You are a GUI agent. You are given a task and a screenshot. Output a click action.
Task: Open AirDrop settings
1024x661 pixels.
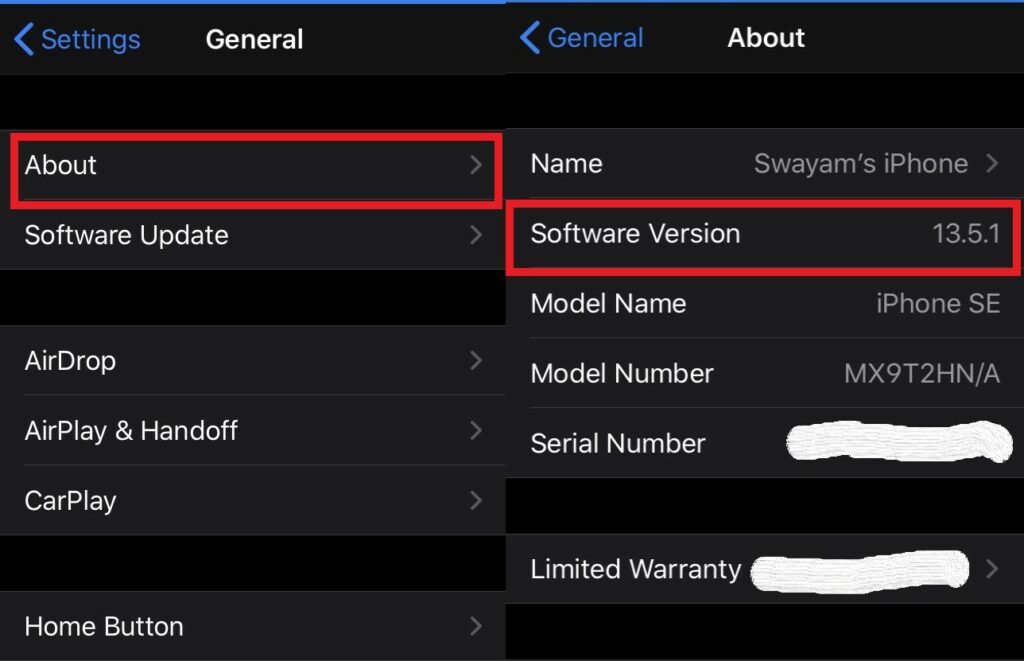click(x=253, y=361)
